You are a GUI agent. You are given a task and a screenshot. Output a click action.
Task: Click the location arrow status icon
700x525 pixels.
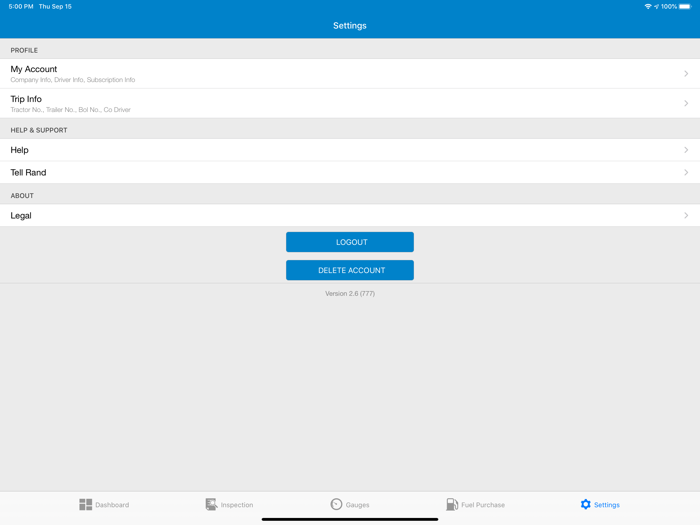[656, 6]
